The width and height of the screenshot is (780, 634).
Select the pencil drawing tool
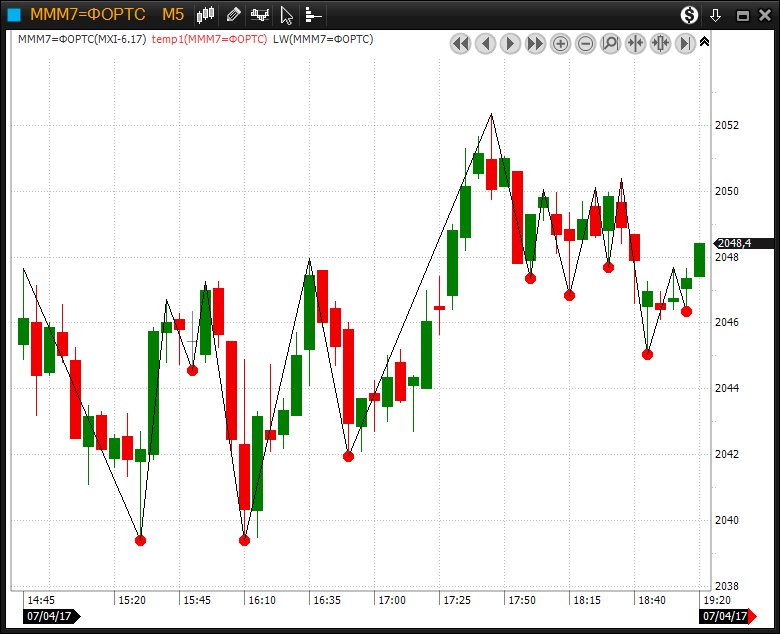click(x=233, y=15)
